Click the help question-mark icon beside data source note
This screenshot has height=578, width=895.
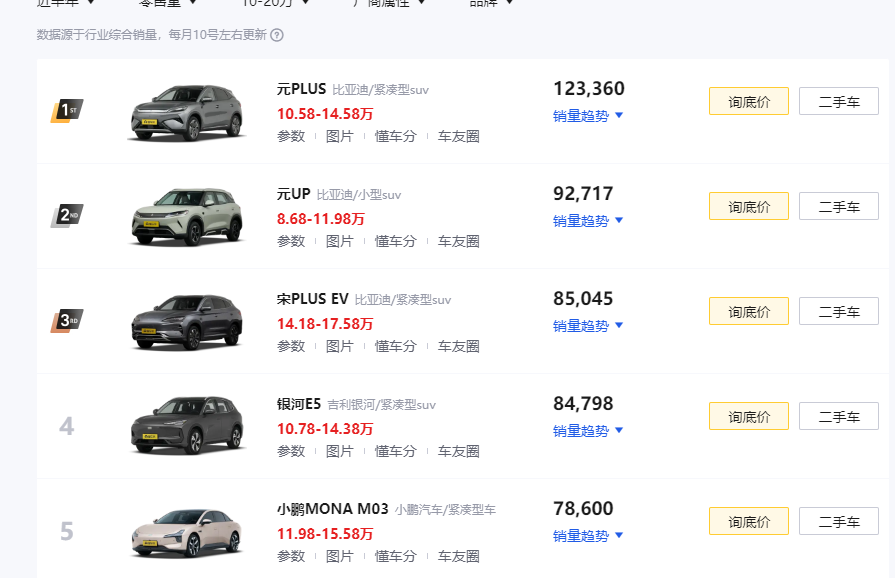[277, 35]
